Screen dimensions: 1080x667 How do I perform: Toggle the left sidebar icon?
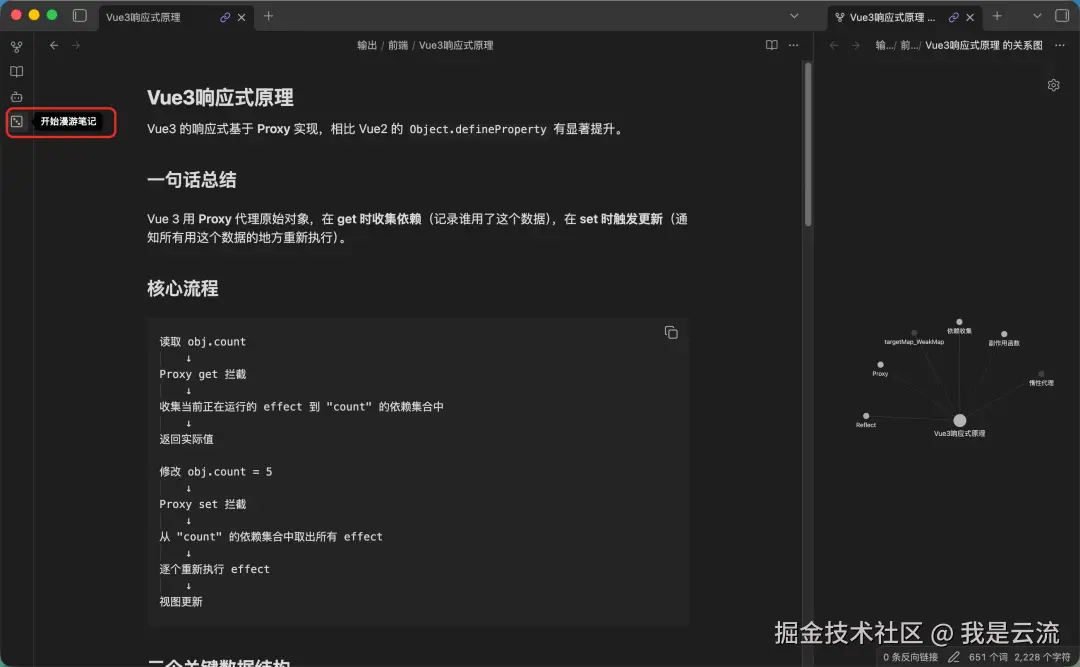[80, 16]
